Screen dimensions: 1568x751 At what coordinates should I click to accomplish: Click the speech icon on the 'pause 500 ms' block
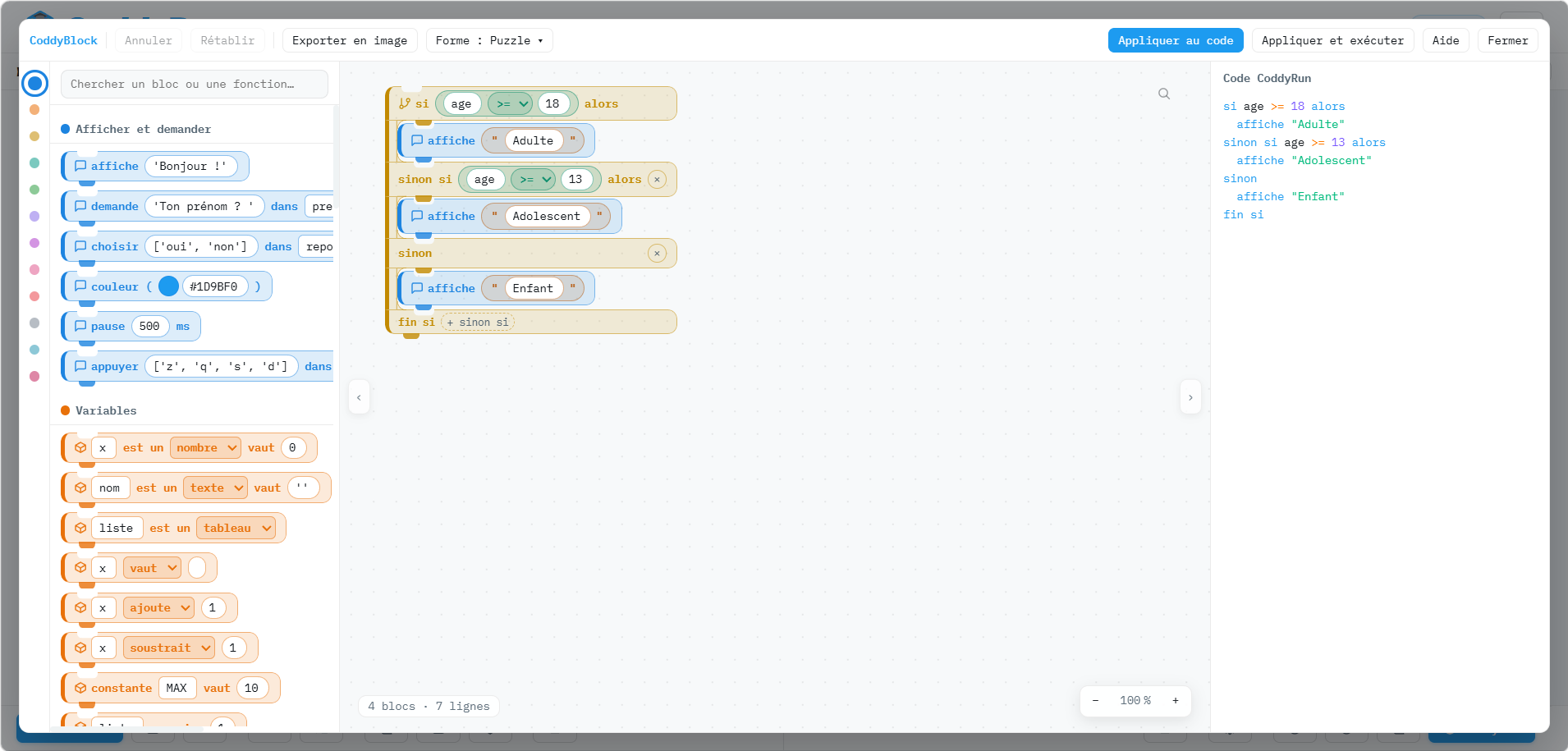tap(80, 326)
